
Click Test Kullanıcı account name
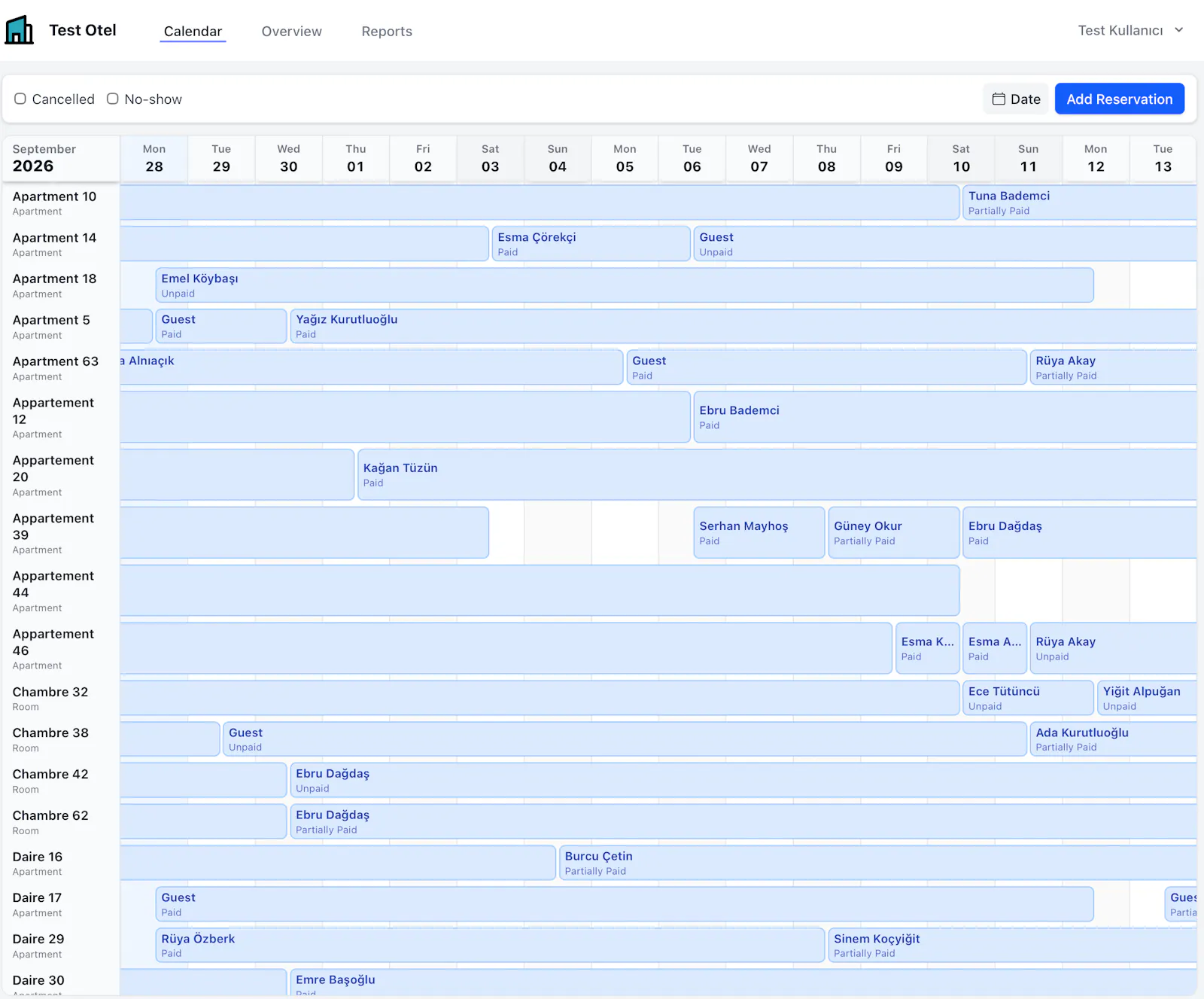pos(1120,30)
